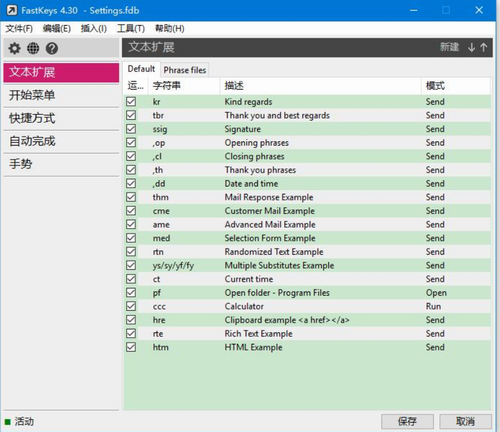Disable the 'ccc' Calculator checkbox

click(131, 306)
